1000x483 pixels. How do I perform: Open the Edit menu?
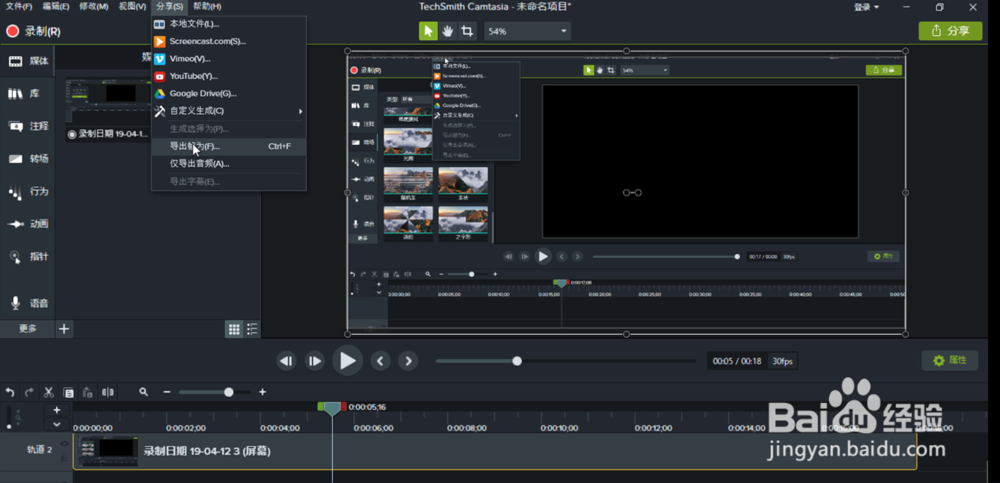coord(56,6)
